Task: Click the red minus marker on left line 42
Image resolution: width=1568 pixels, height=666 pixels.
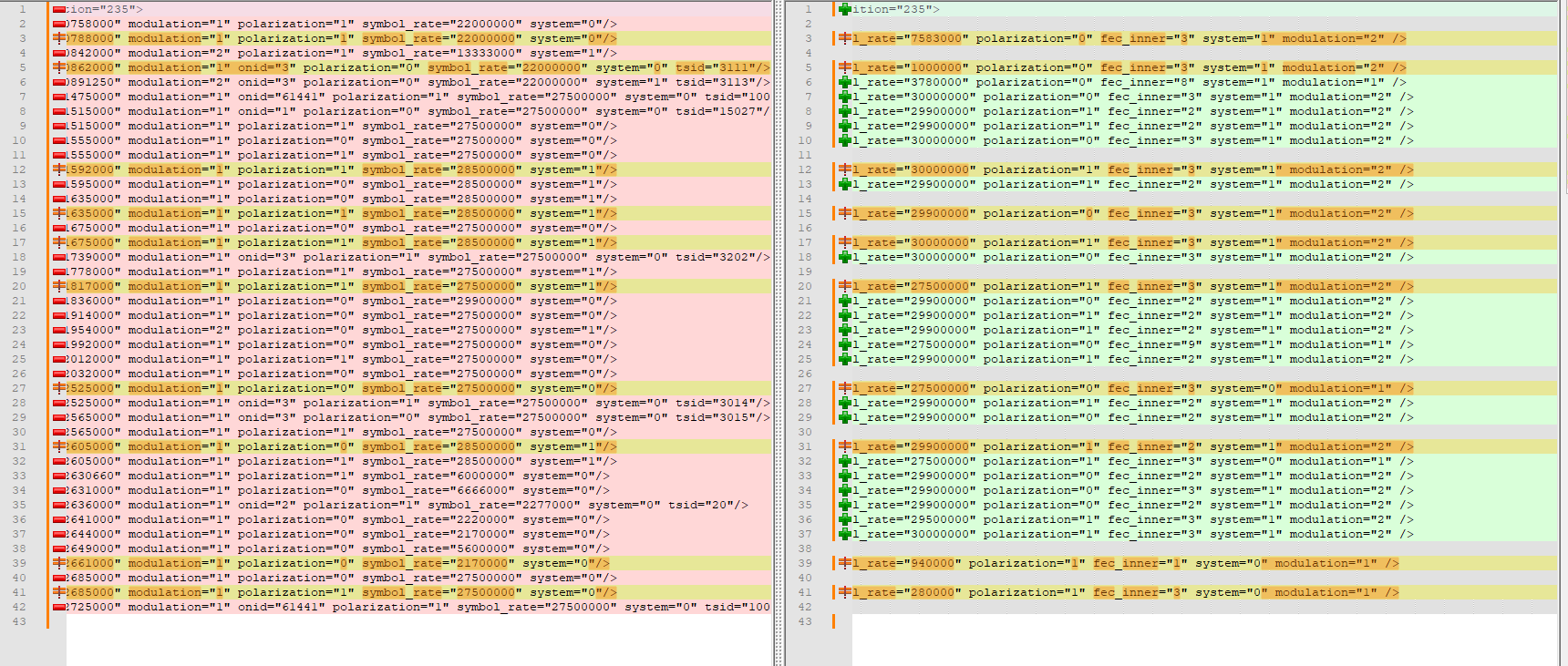Action: tap(59, 607)
